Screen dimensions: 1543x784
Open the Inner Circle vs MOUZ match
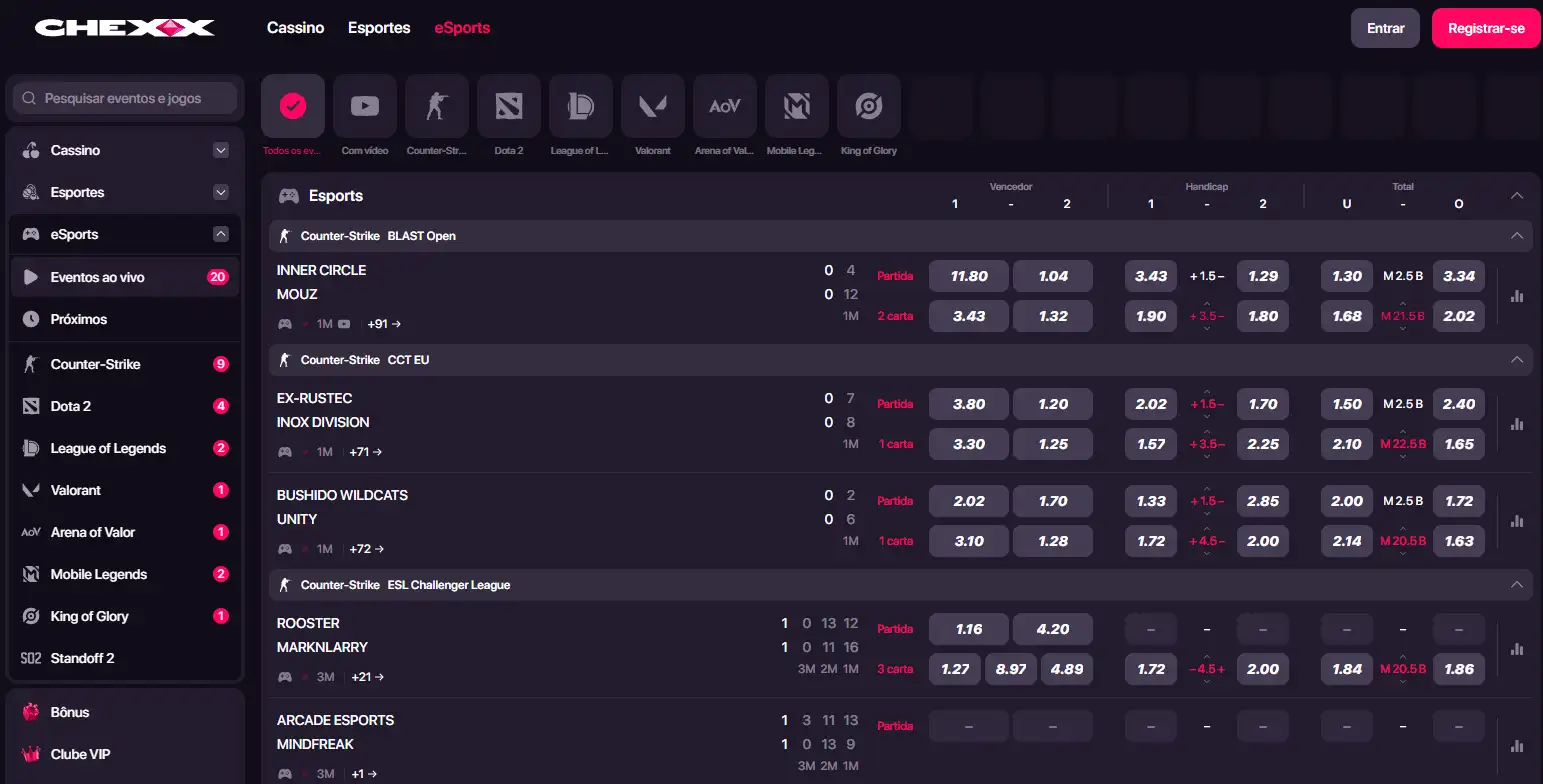tap(322, 282)
